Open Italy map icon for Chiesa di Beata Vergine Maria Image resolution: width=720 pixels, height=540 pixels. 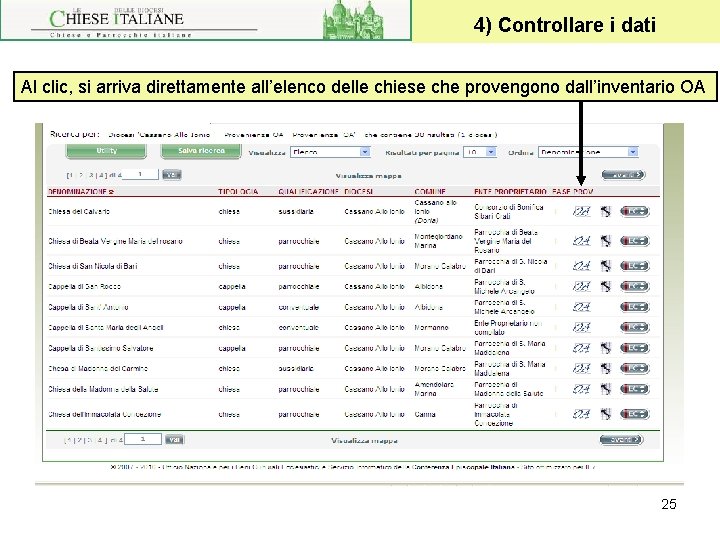click(606, 241)
